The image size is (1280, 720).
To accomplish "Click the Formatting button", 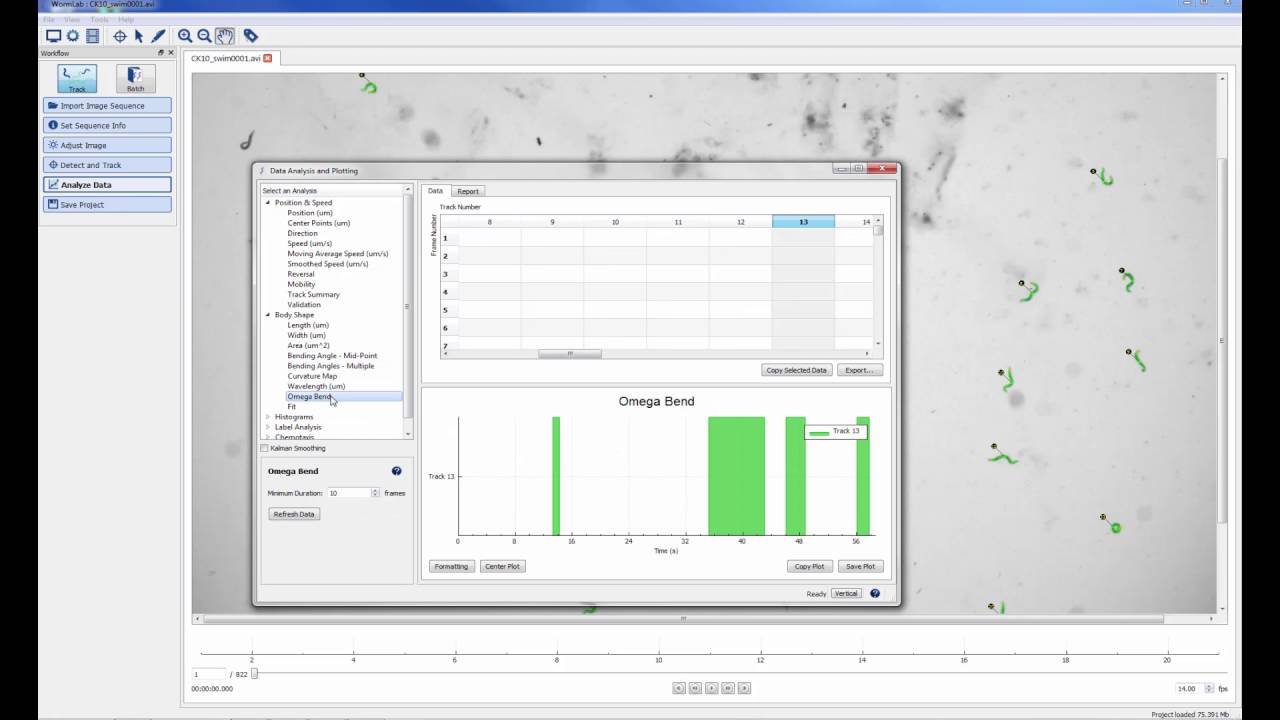I will [451, 566].
